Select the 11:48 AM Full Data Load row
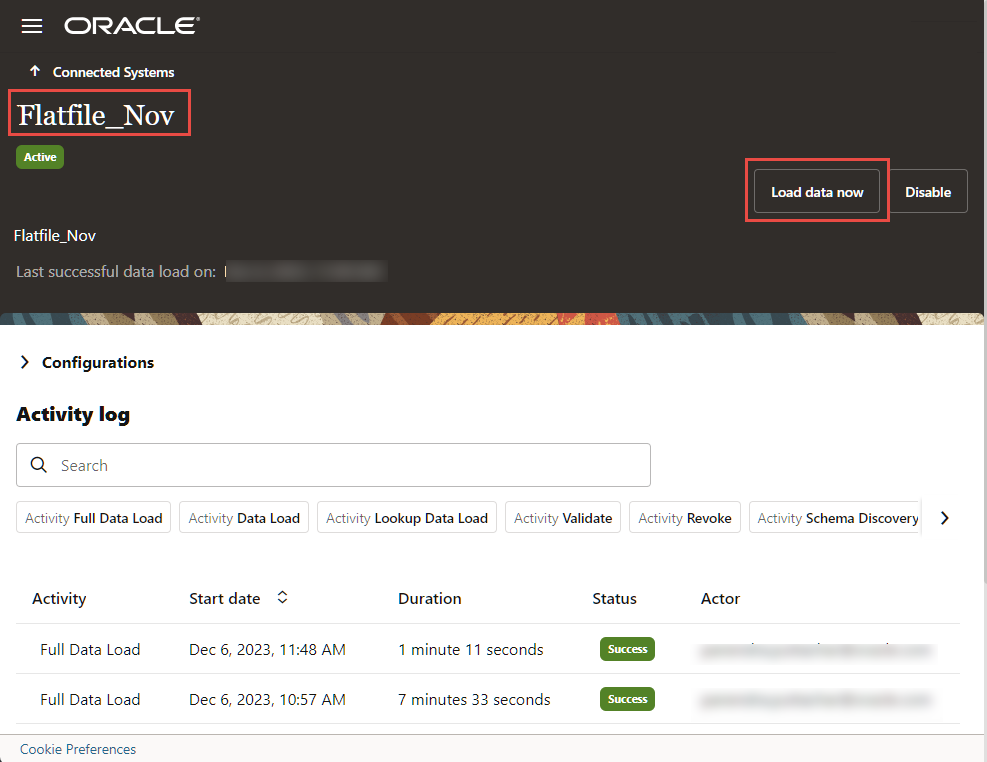Screen dimensions: 987x762 488,649
